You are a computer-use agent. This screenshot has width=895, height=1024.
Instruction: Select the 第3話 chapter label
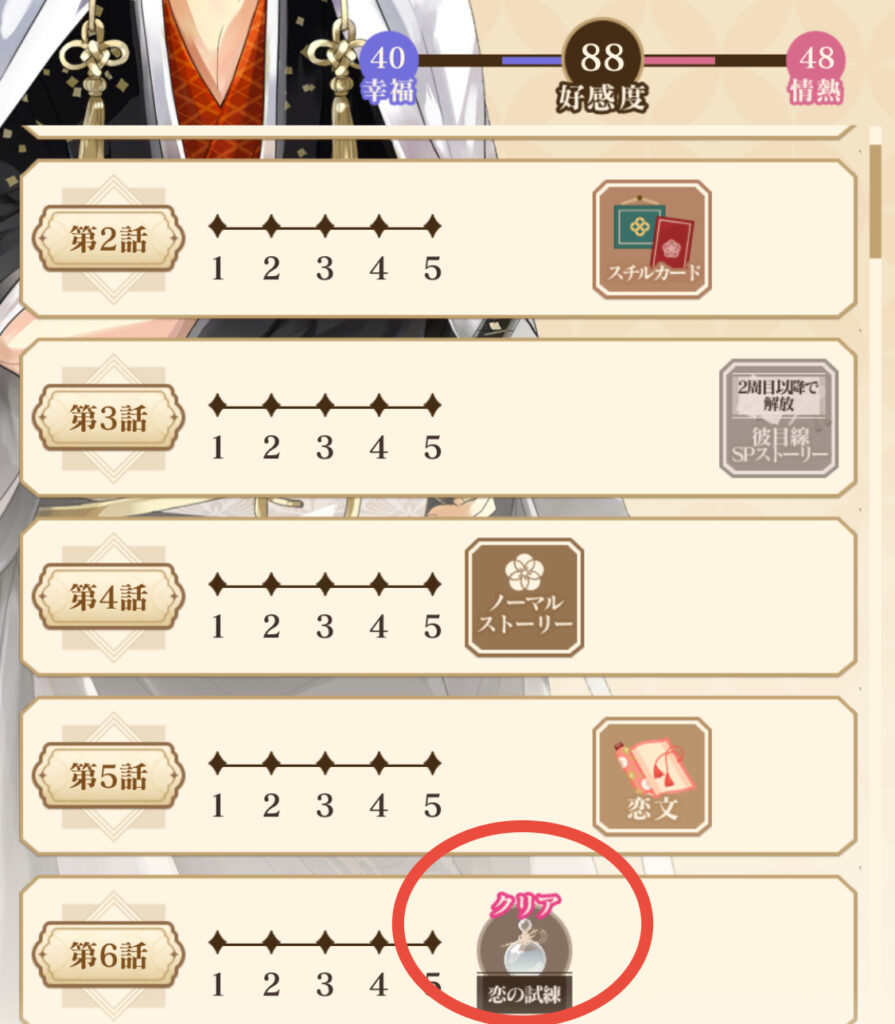pyautogui.click(x=108, y=418)
